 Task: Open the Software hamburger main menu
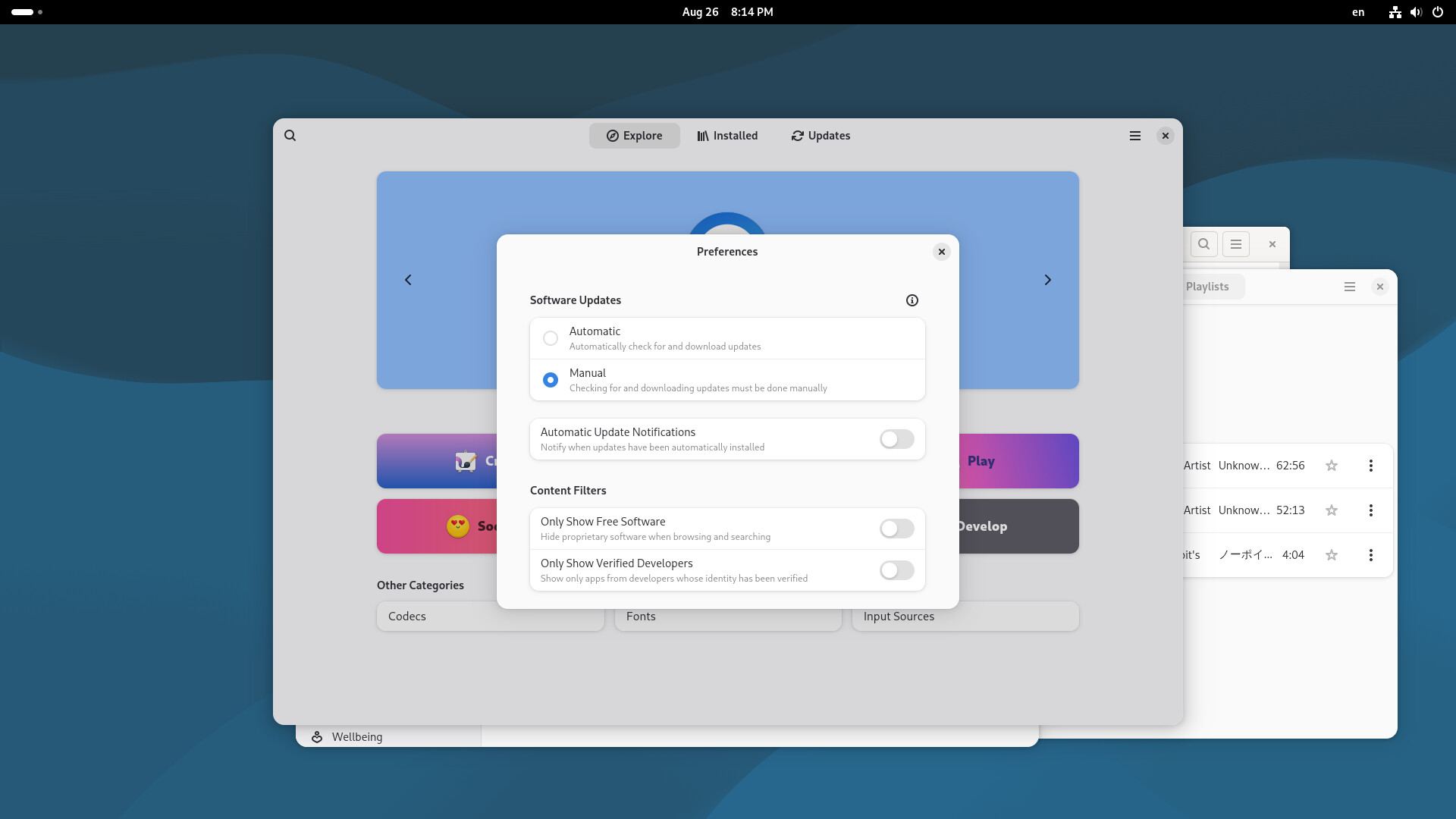click(1134, 136)
